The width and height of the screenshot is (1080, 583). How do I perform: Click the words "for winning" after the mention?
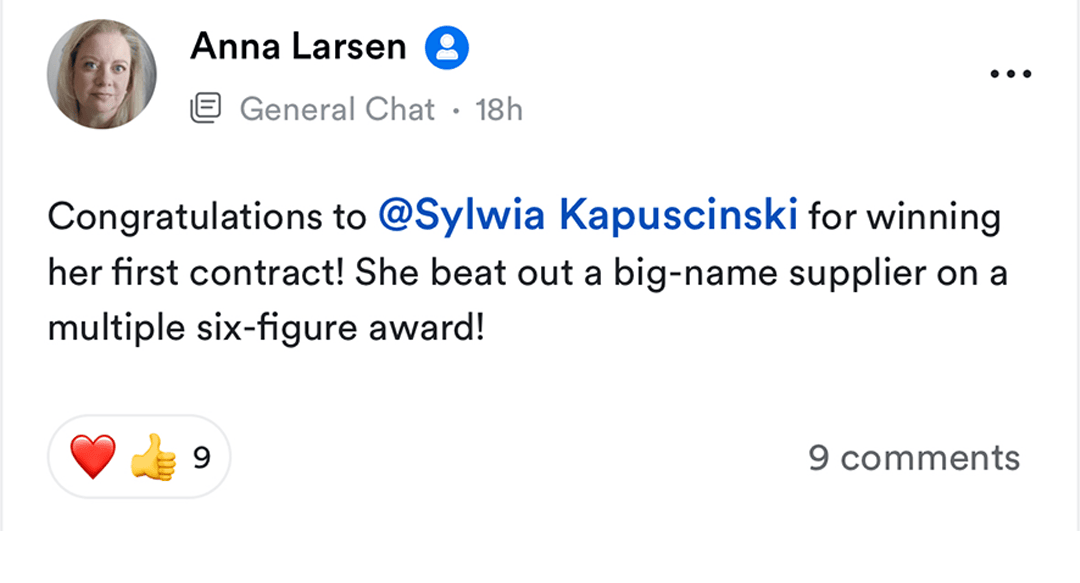(904, 217)
